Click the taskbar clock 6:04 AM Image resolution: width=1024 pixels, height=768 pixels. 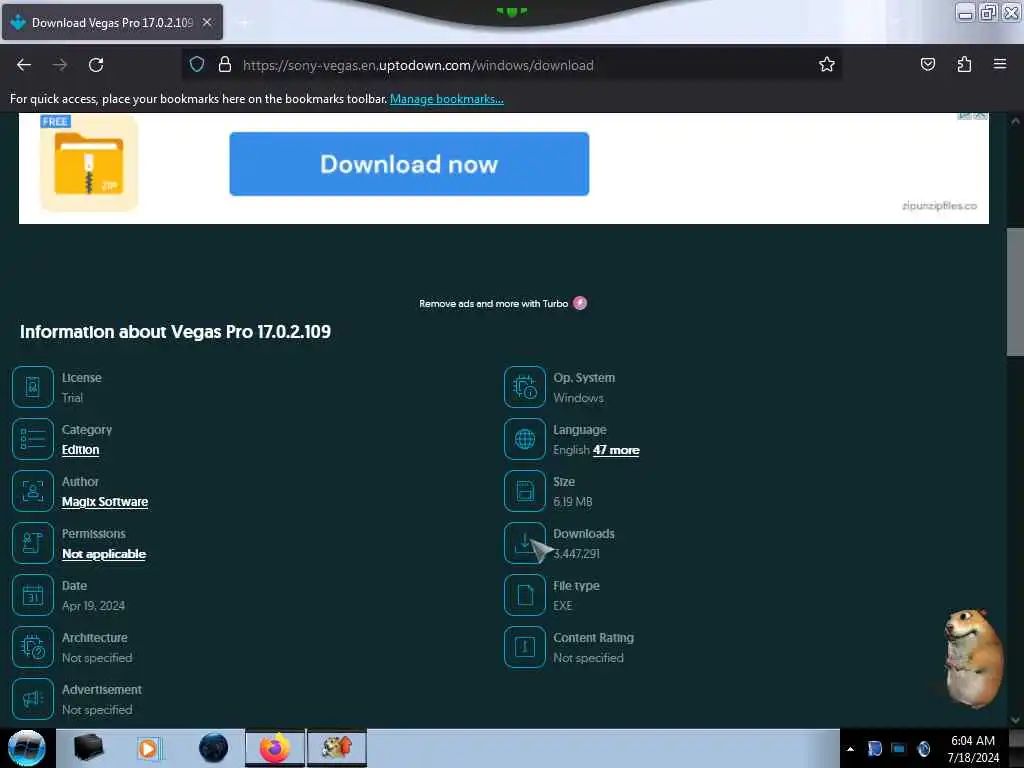(972, 741)
